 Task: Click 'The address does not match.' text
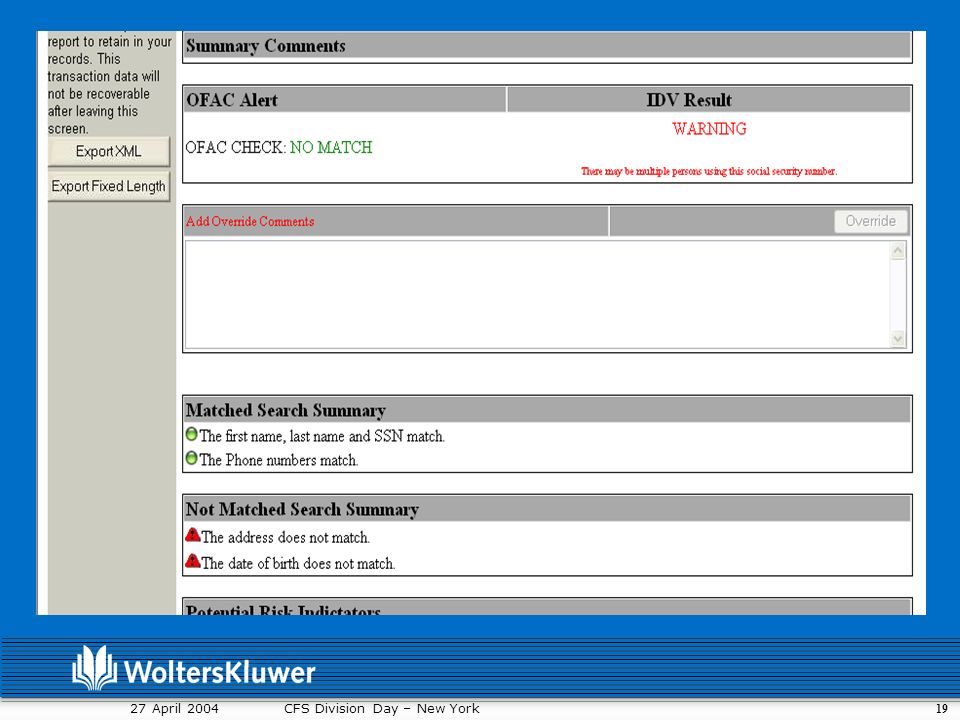pyautogui.click(x=286, y=538)
